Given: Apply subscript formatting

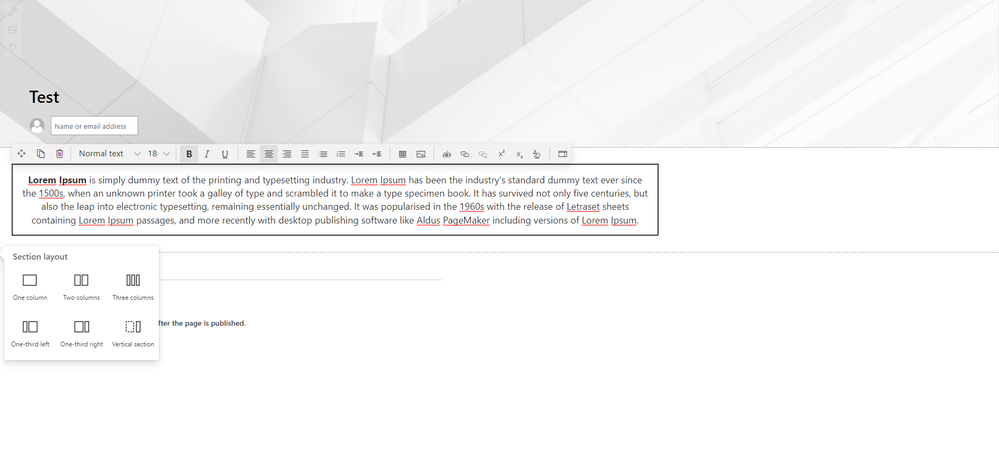Looking at the screenshot, I should pos(519,154).
